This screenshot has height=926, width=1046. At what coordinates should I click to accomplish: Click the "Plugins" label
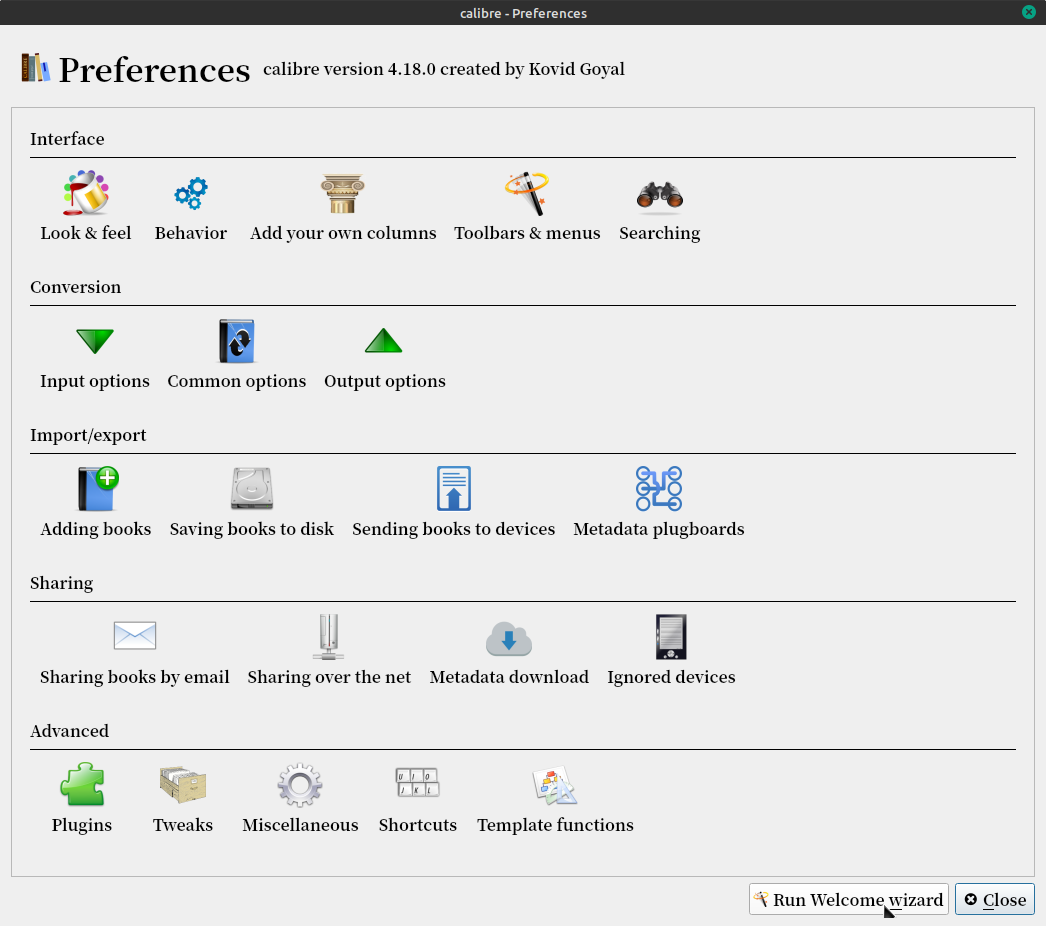pyautogui.click(x=82, y=825)
